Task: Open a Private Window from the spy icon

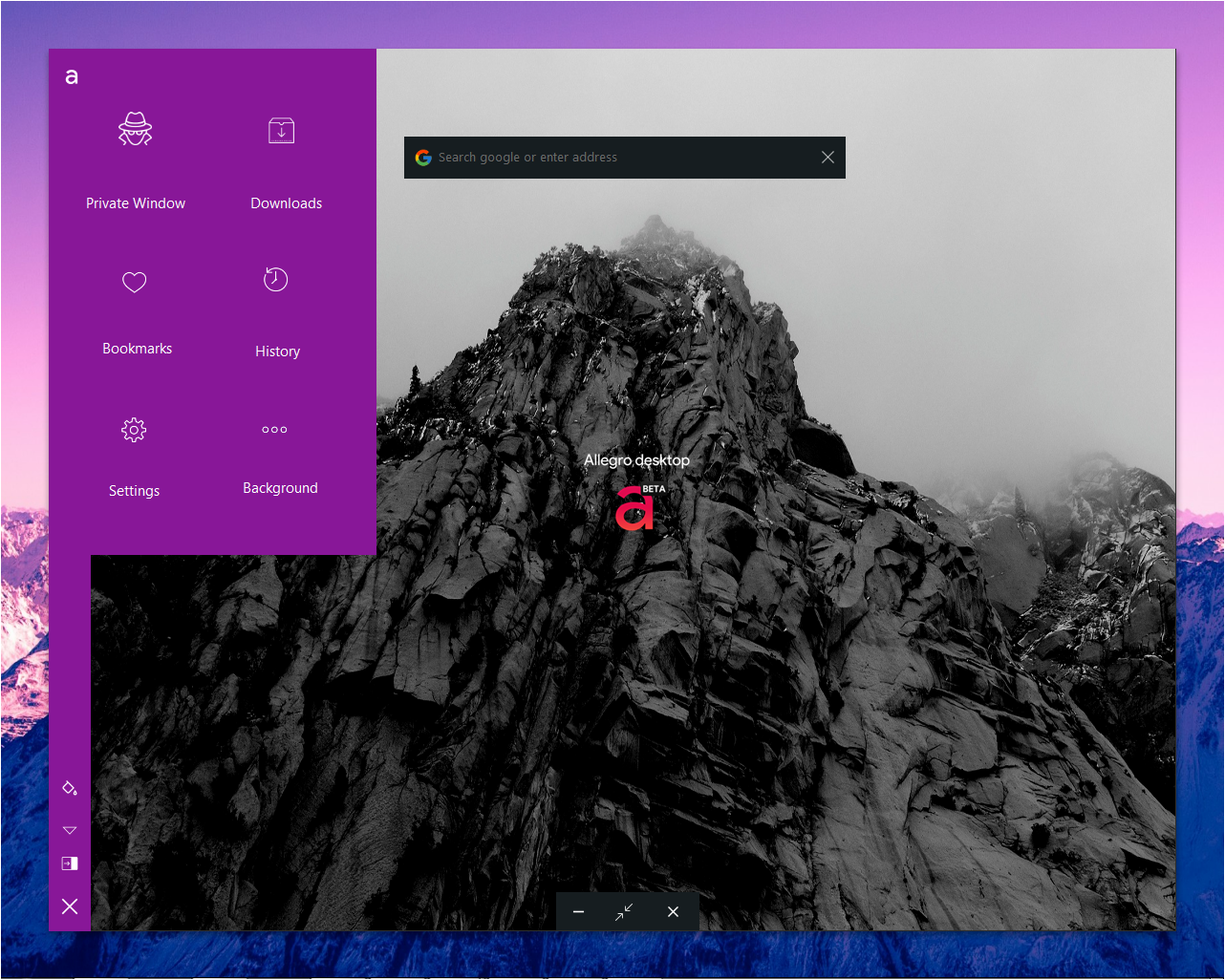Action: [x=135, y=129]
